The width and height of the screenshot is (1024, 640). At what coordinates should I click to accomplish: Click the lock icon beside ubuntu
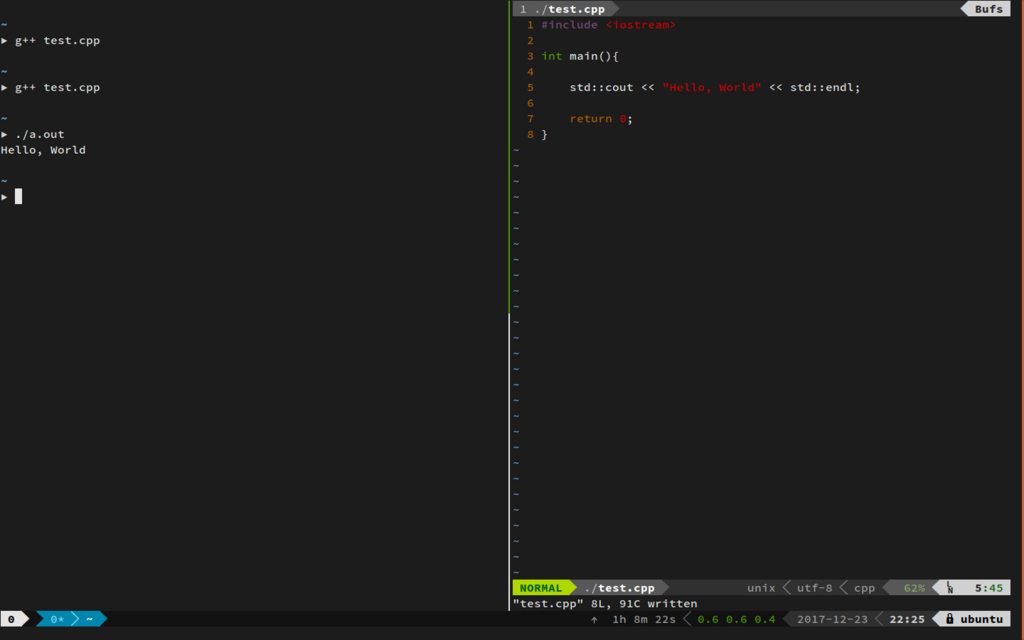coord(950,618)
